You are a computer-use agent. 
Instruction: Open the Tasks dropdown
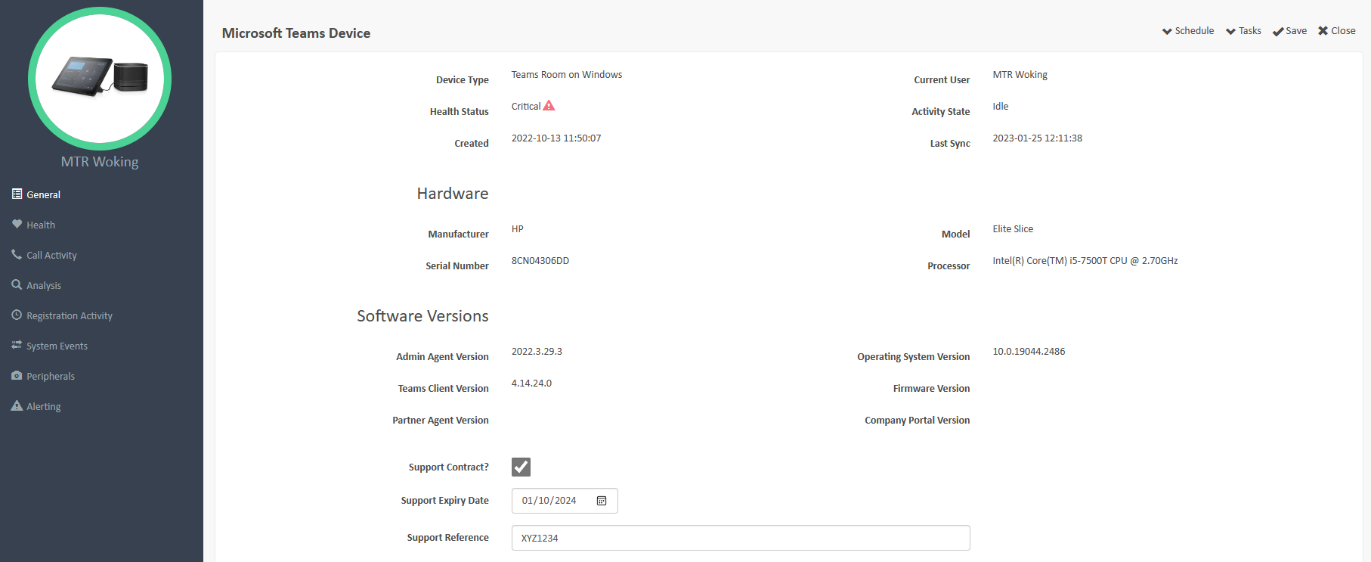tap(1243, 31)
